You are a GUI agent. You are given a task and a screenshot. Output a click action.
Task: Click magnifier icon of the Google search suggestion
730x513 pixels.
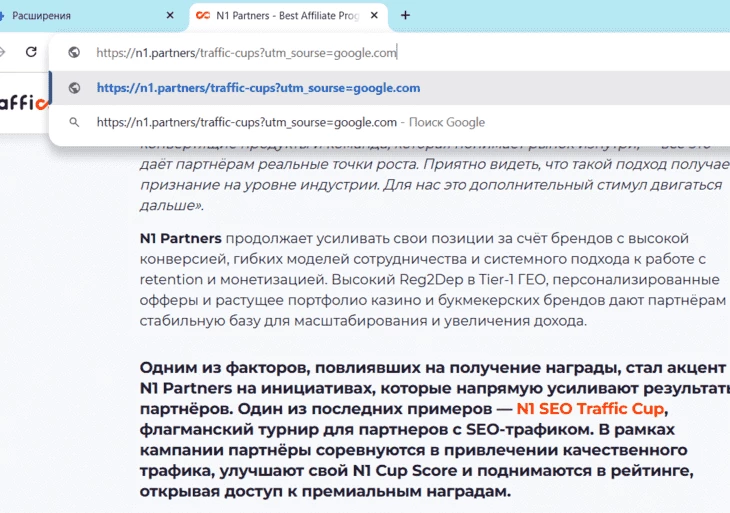74,122
